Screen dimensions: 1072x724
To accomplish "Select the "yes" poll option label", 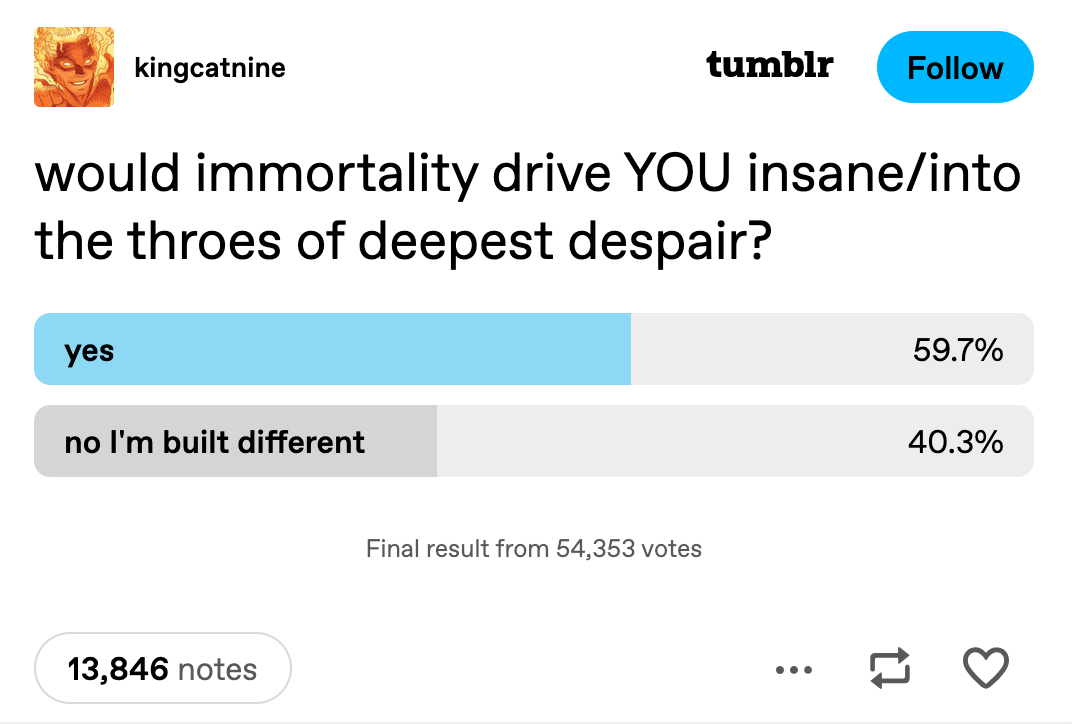I will [x=89, y=350].
